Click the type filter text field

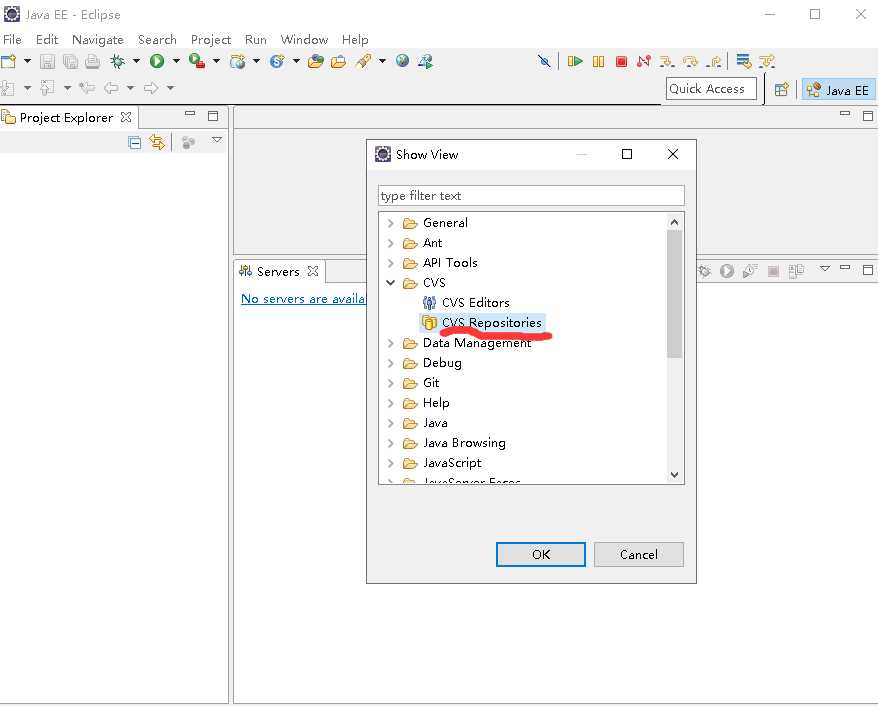pyautogui.click(x=531, y=195)
